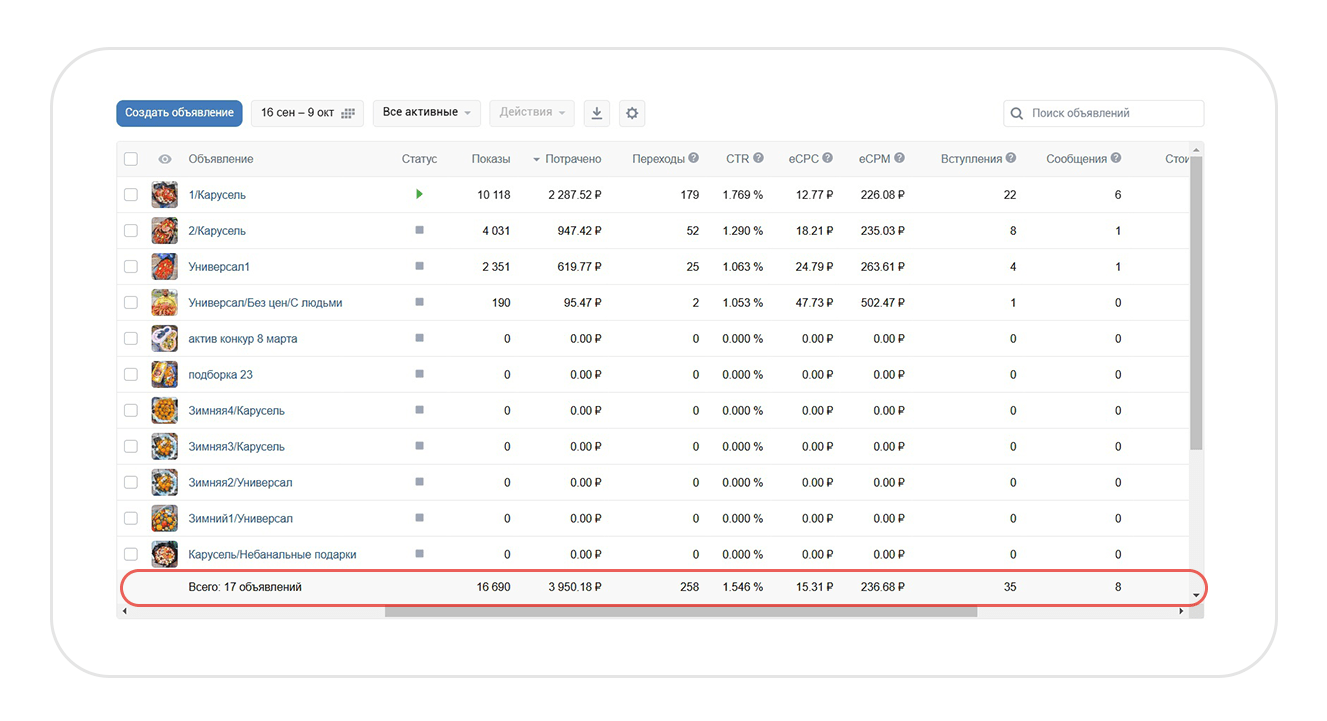1327x721 pixels.
Task: Sort table by Показы column header
Action: click(490, 159)
